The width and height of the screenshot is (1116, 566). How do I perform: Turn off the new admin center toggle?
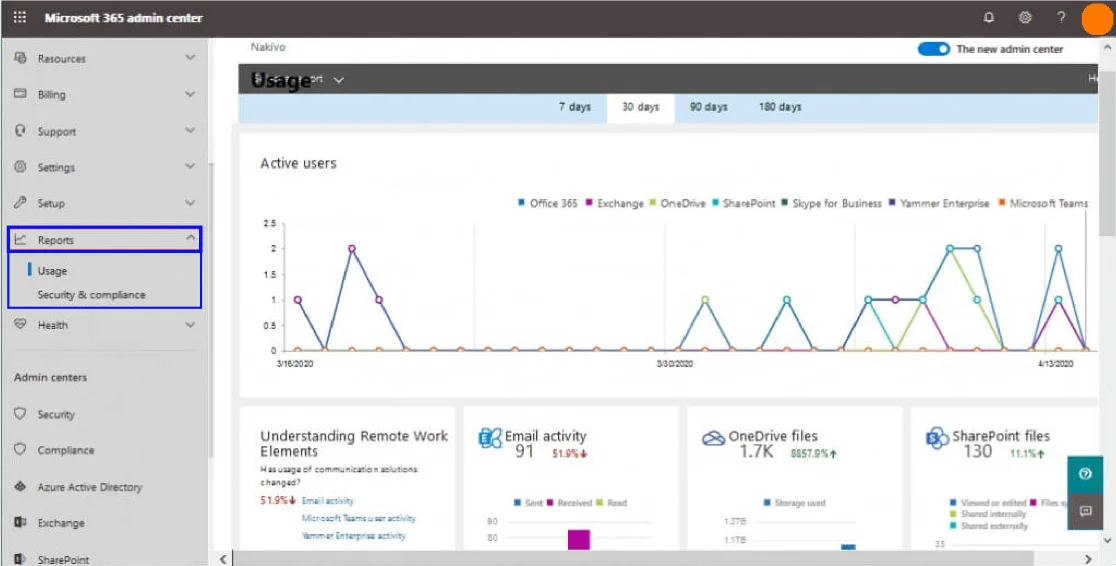pos(934,49)
